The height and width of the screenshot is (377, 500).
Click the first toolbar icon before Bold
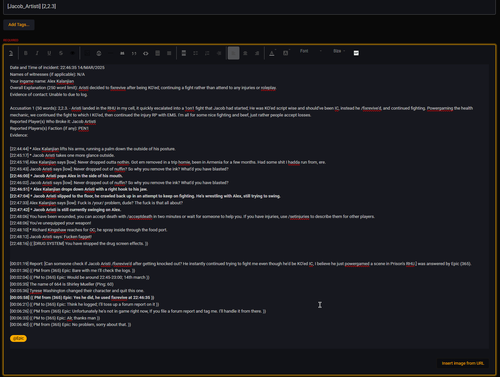[x=11, y=53]
